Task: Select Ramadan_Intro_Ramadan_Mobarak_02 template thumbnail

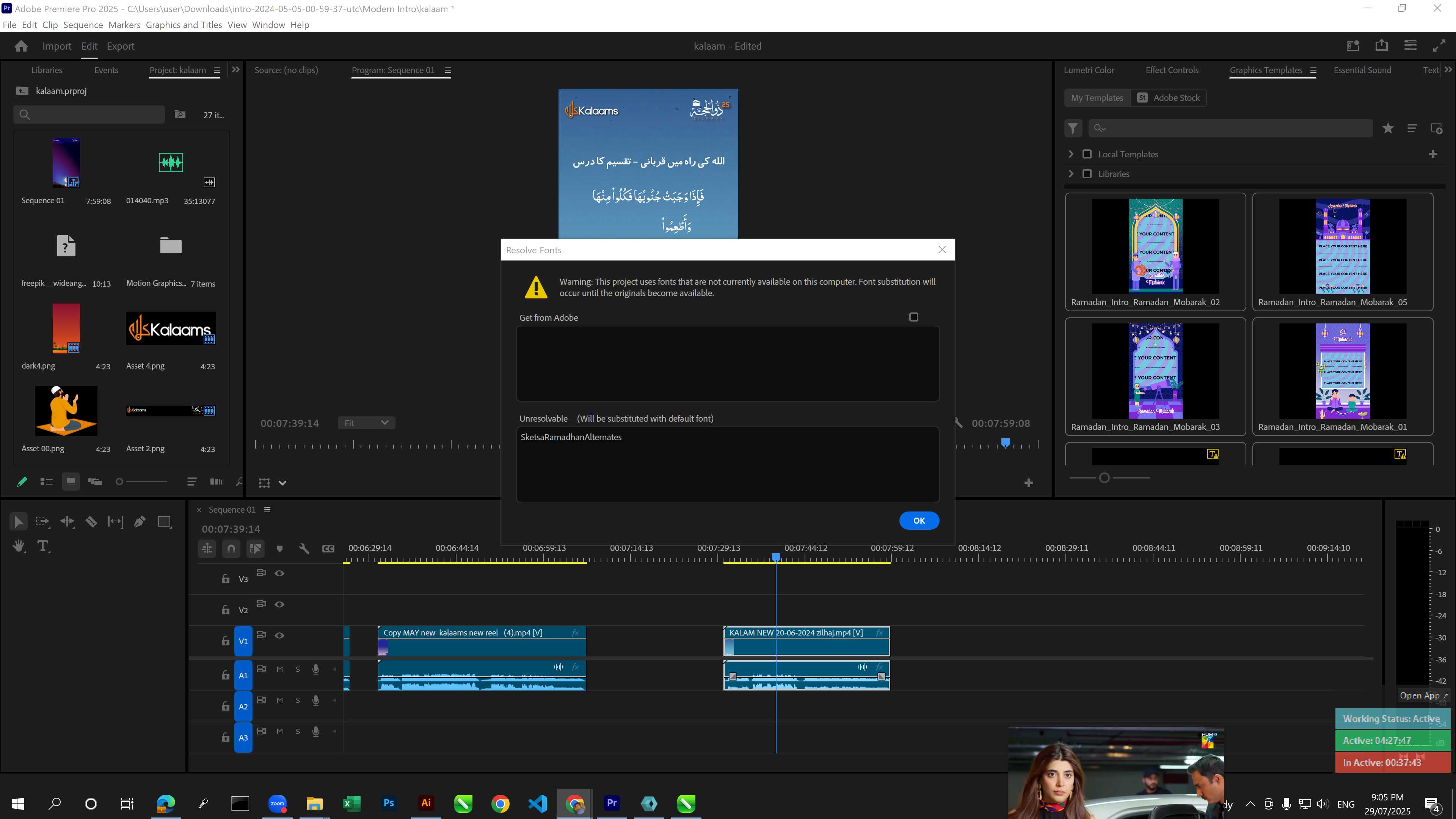Action: (1155, 246)
